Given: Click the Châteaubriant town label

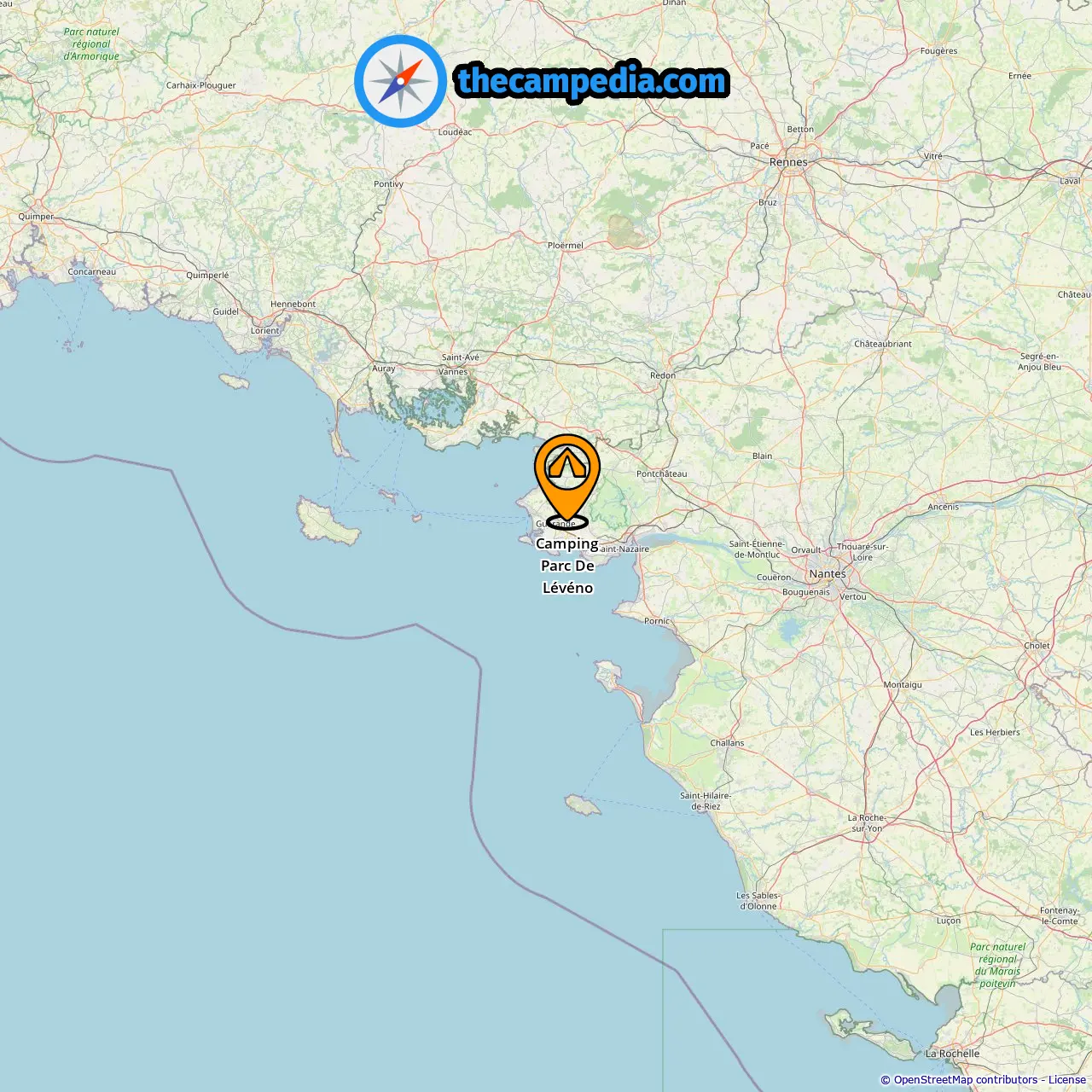Looking at the screenshot, I should 883,344.
